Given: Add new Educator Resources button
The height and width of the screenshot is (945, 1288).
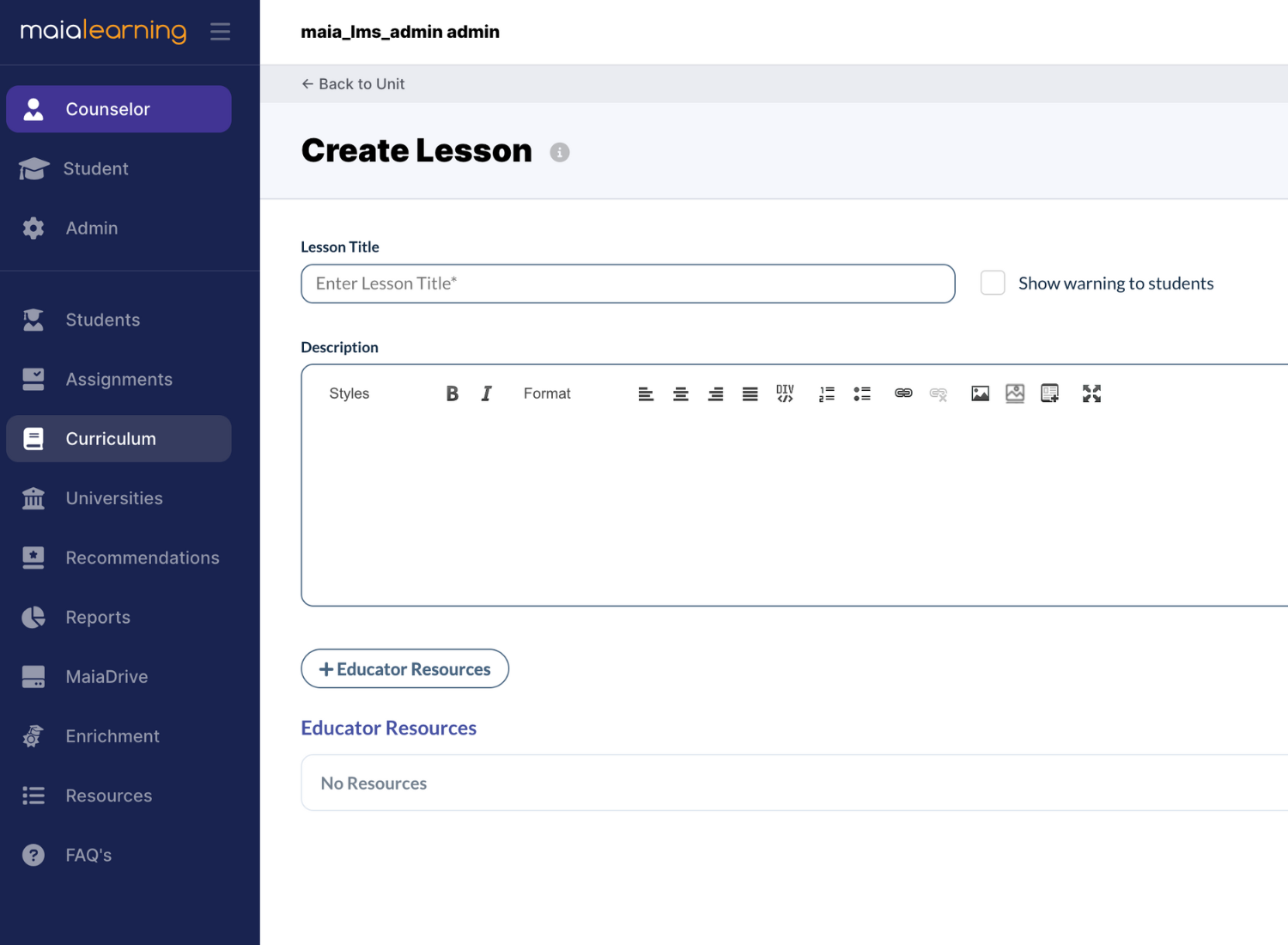Looking at the screenshot, I should click(x=404, y=669).
